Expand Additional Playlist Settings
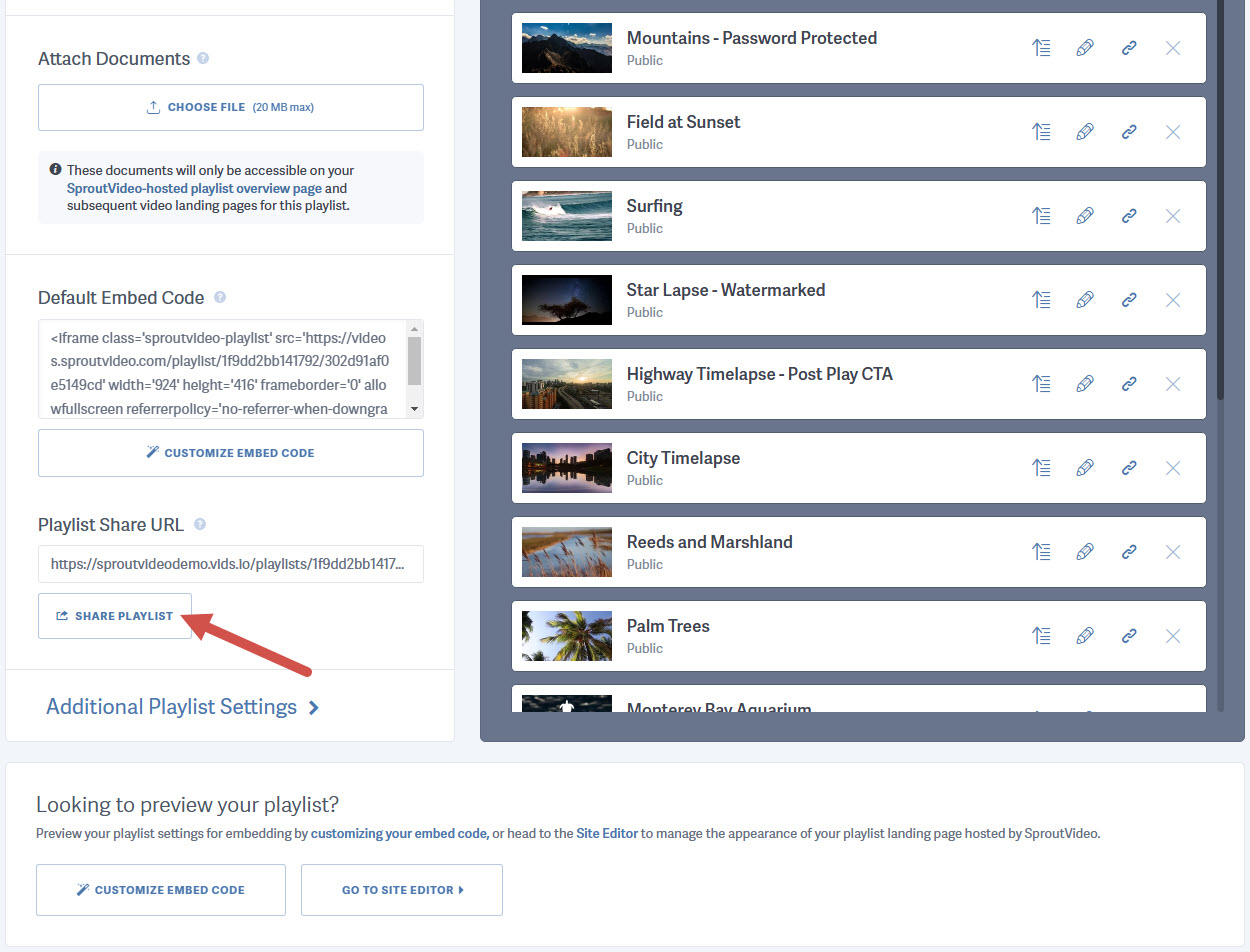 tap(183, 707)
